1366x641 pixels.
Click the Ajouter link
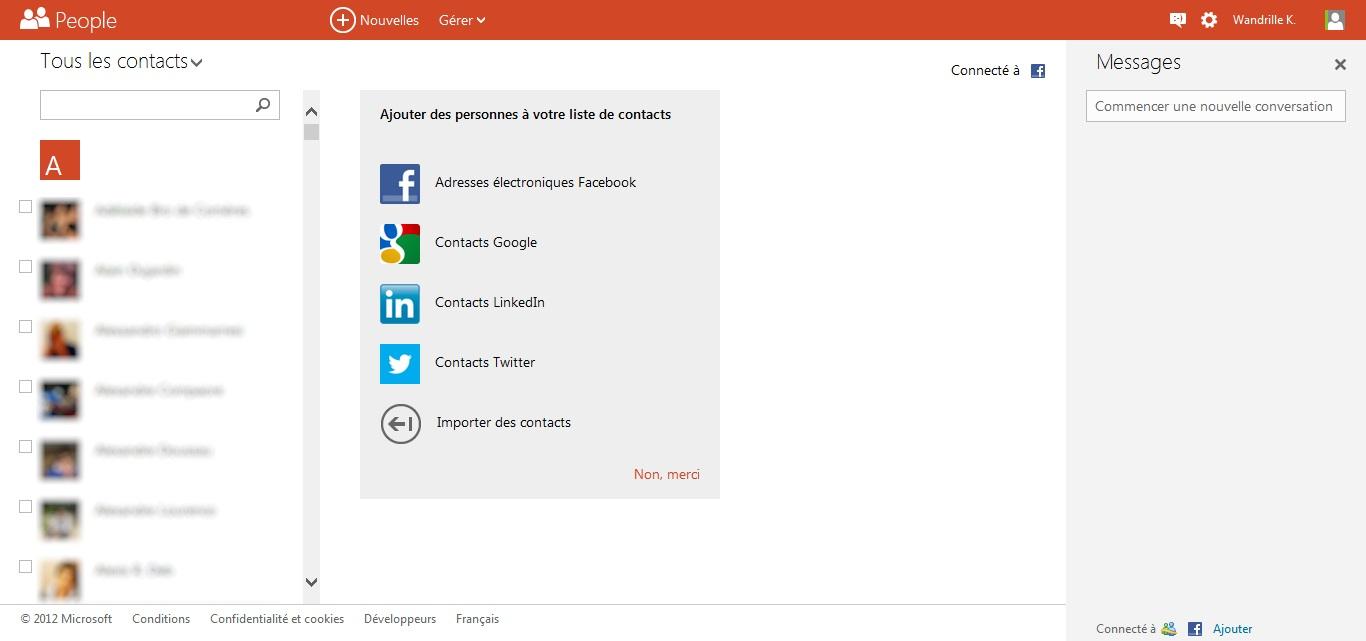pos(1233,629)
